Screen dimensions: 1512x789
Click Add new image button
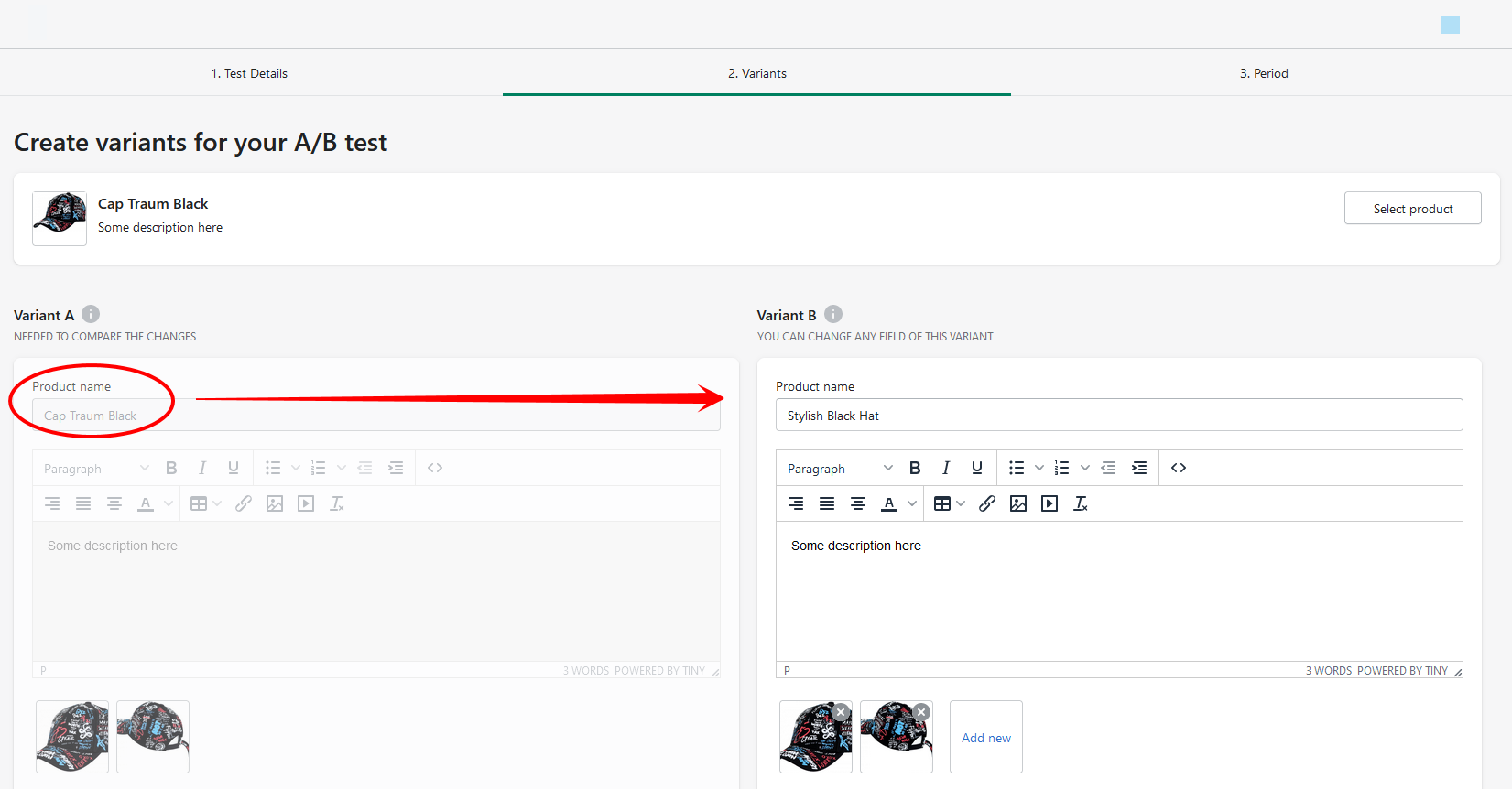point(986,737)
